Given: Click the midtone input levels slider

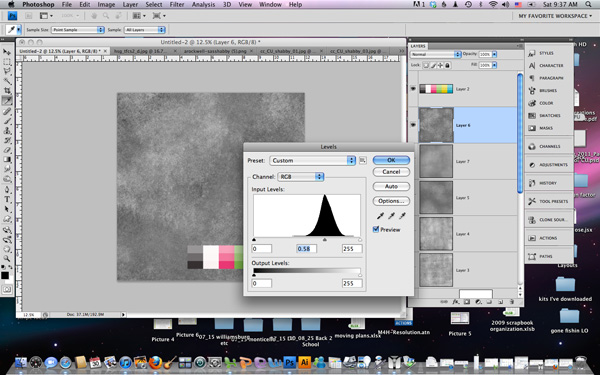Looking at the screenshot, I should coord(325,240).
